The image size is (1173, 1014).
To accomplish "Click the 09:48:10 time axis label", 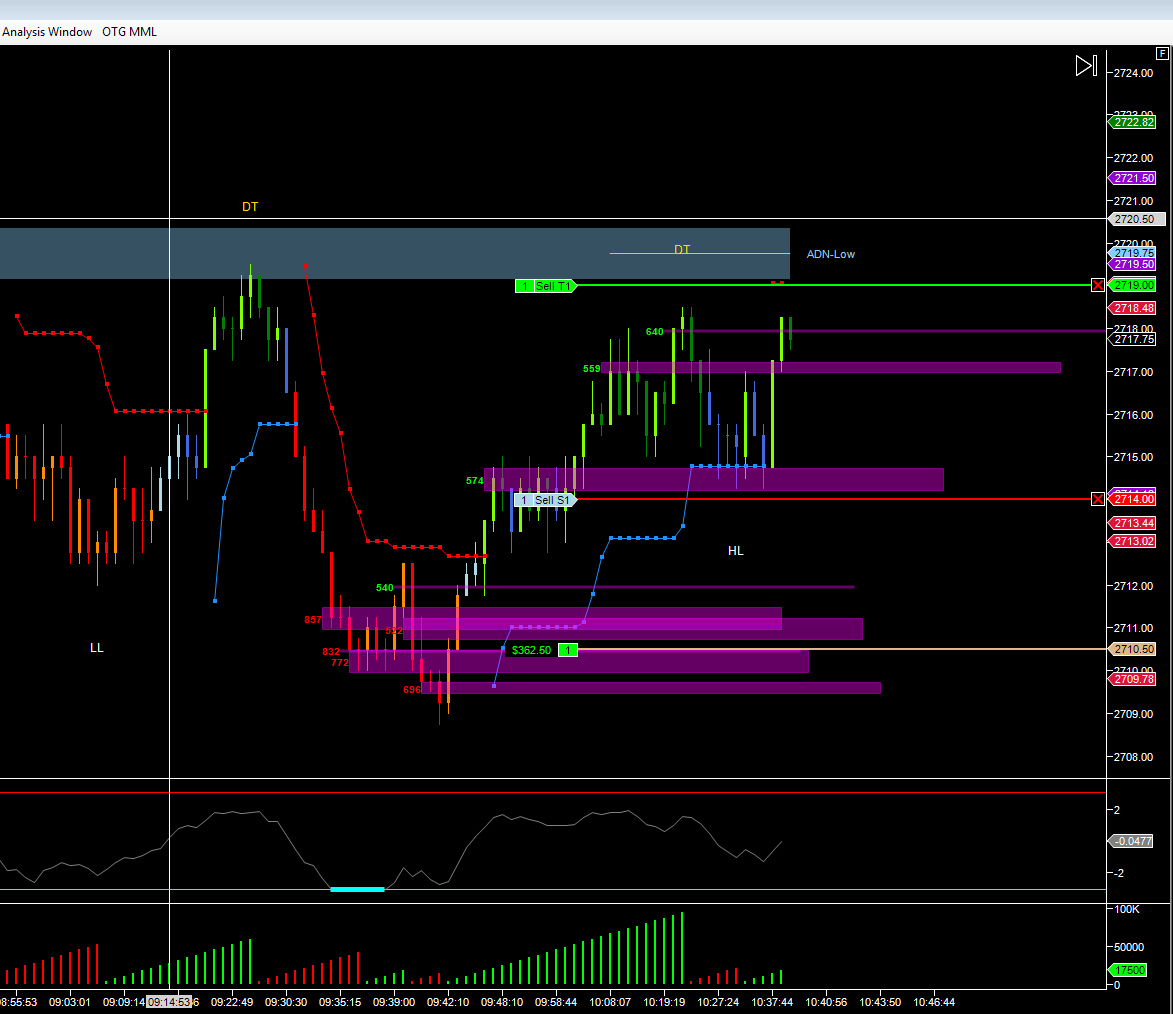I will point(502,1002).
